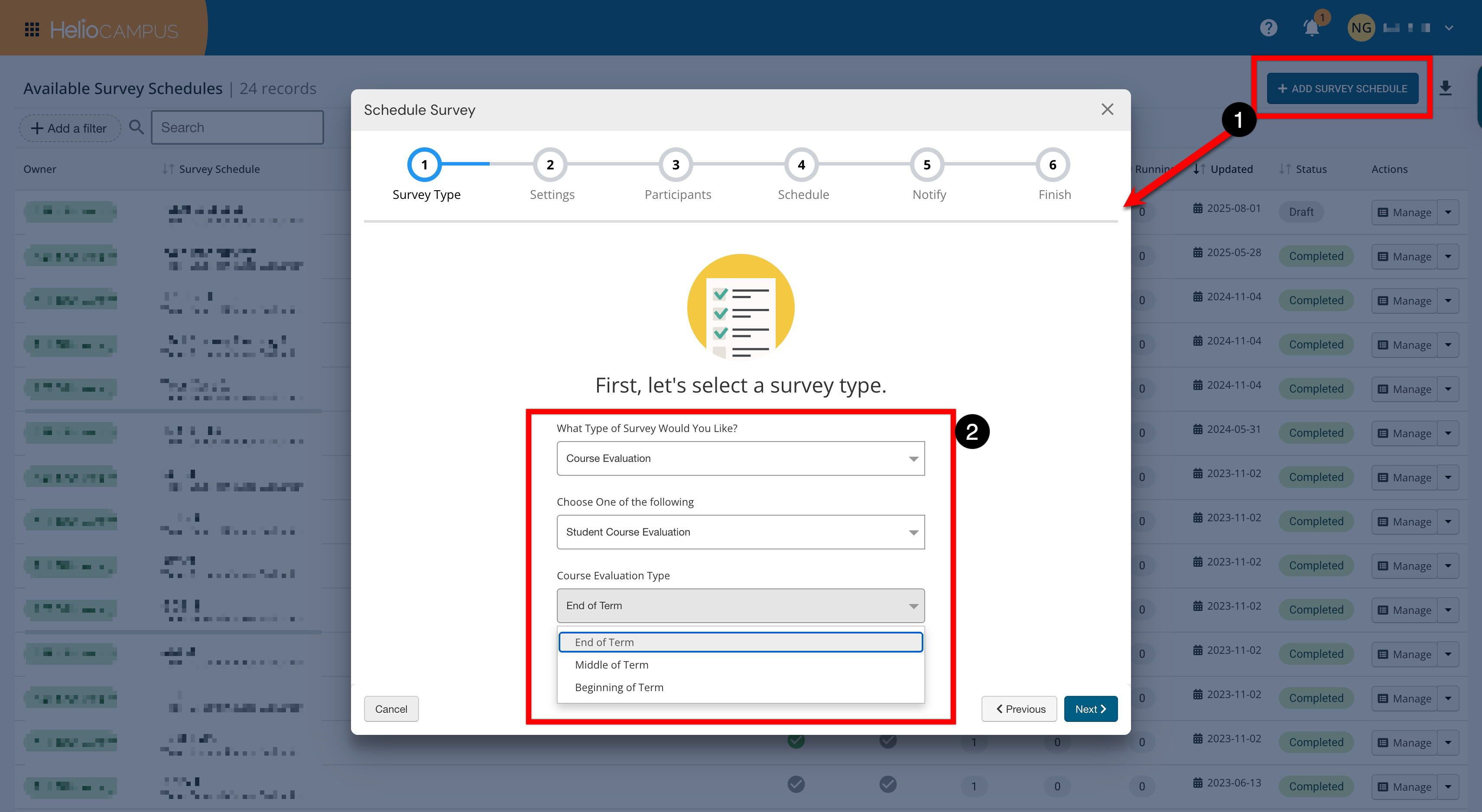
Task: Open the notifications bell icon
Action: pyautogui.click(x=1312, y=28)
